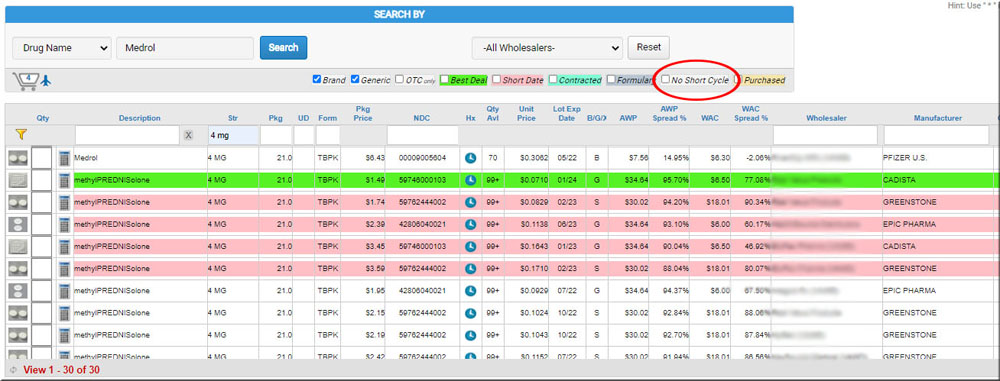Open the Drug Name search-by dropdown
Screen dimensions: 1000x381
pyautogui.click(x=62, y=48)
